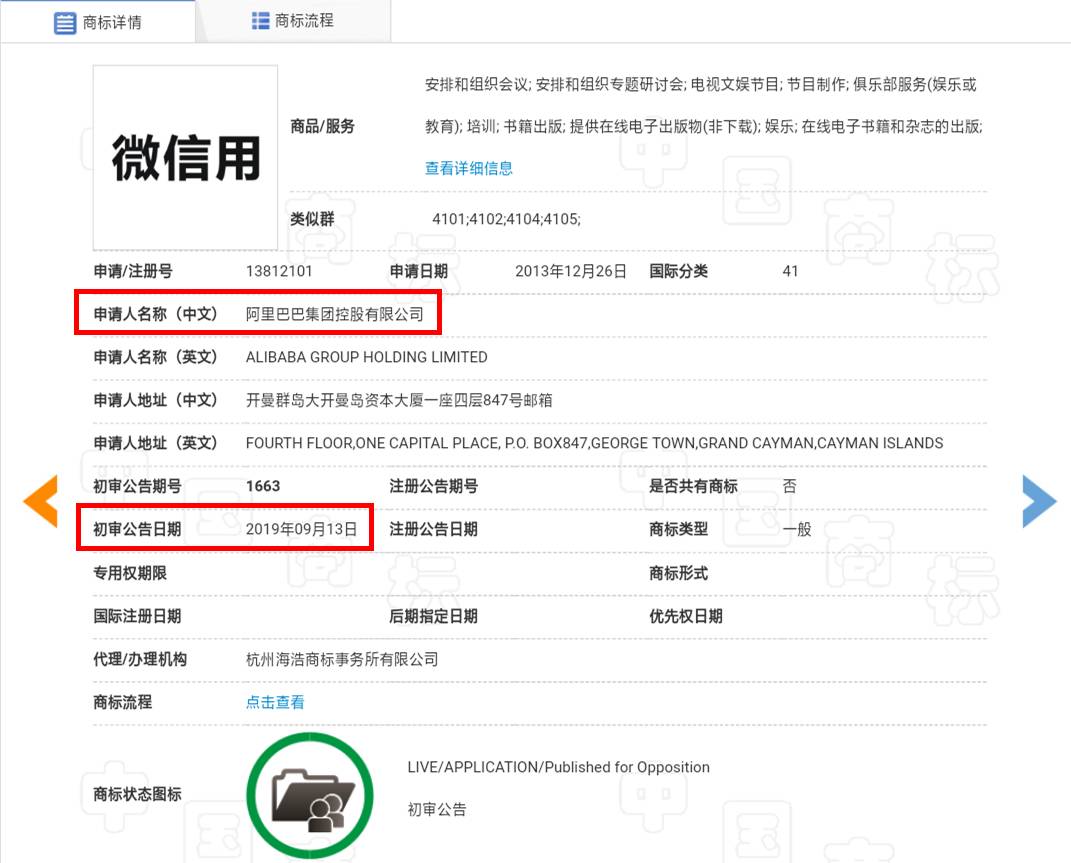Click the Cayman Islands English address text

click(x=594, y=443)
